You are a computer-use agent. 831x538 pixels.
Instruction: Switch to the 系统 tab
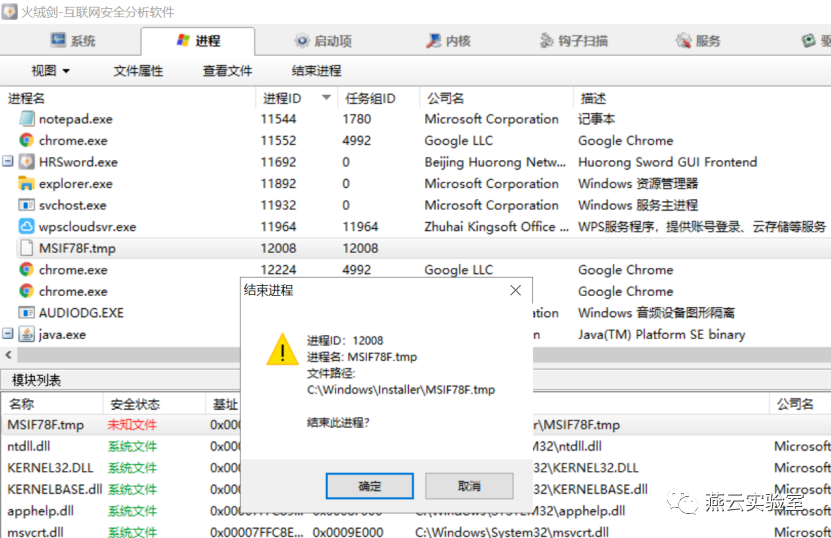point(73,41)
